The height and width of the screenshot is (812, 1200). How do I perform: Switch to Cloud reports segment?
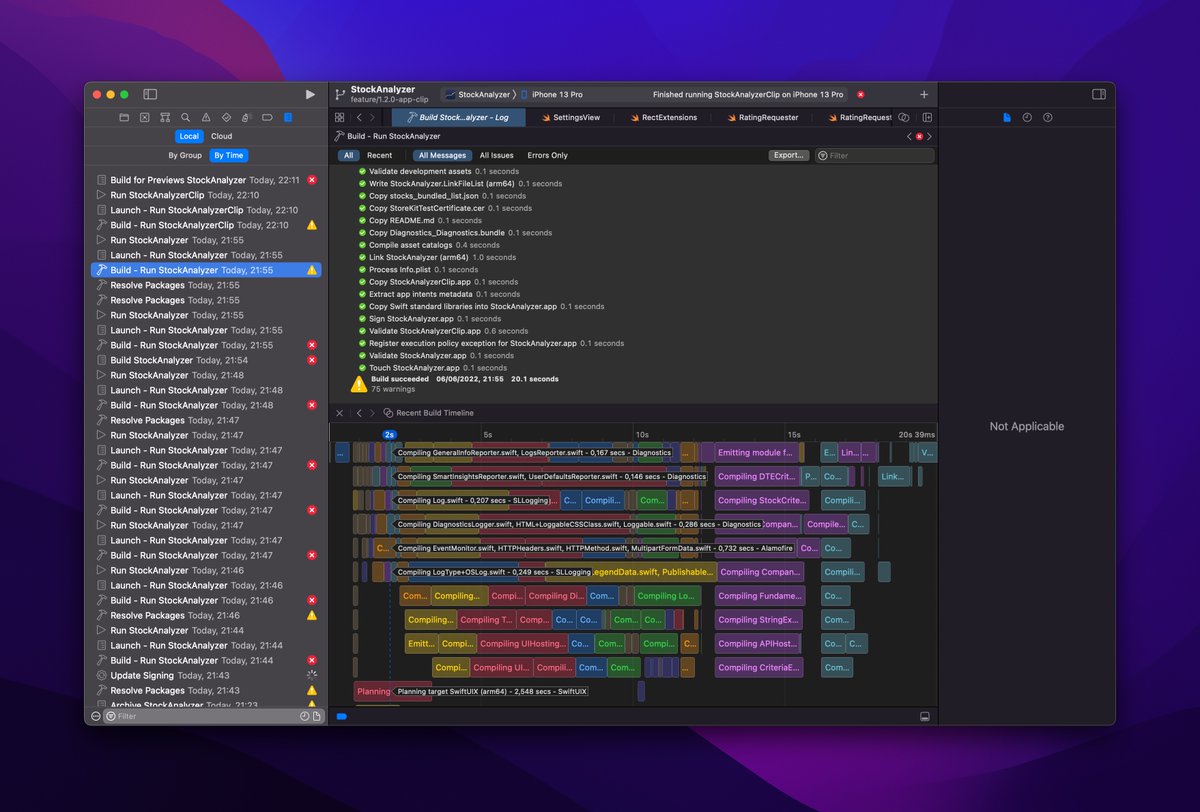click(222, 136)
